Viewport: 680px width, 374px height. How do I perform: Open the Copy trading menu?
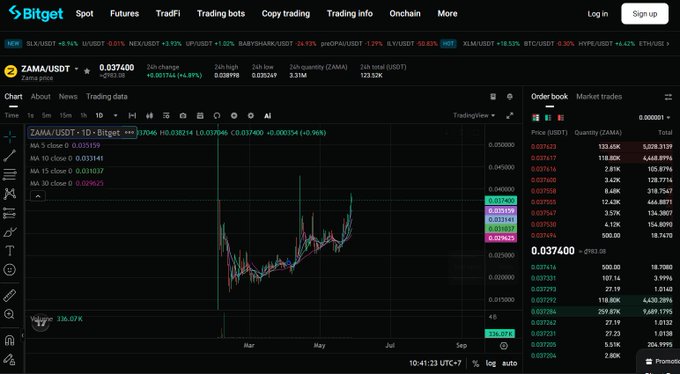coord(286,13)
